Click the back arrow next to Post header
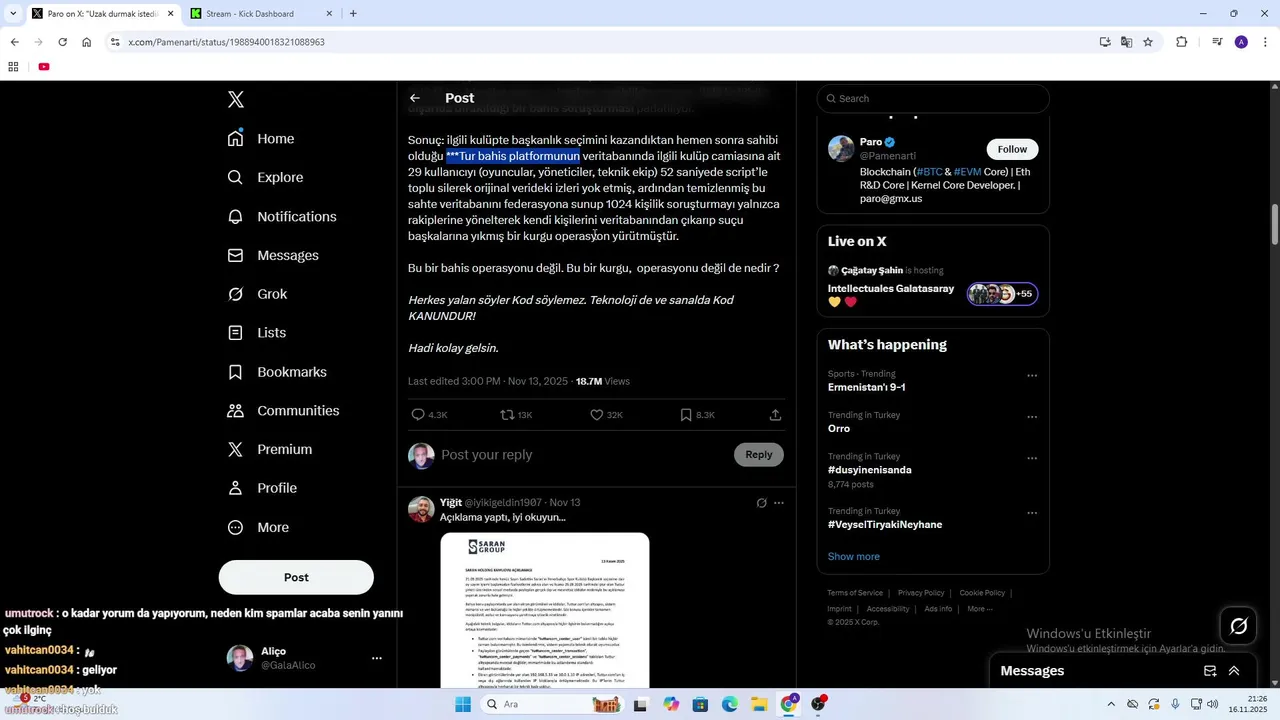This screenshot has height=720, width=1280. coord(415,98)
